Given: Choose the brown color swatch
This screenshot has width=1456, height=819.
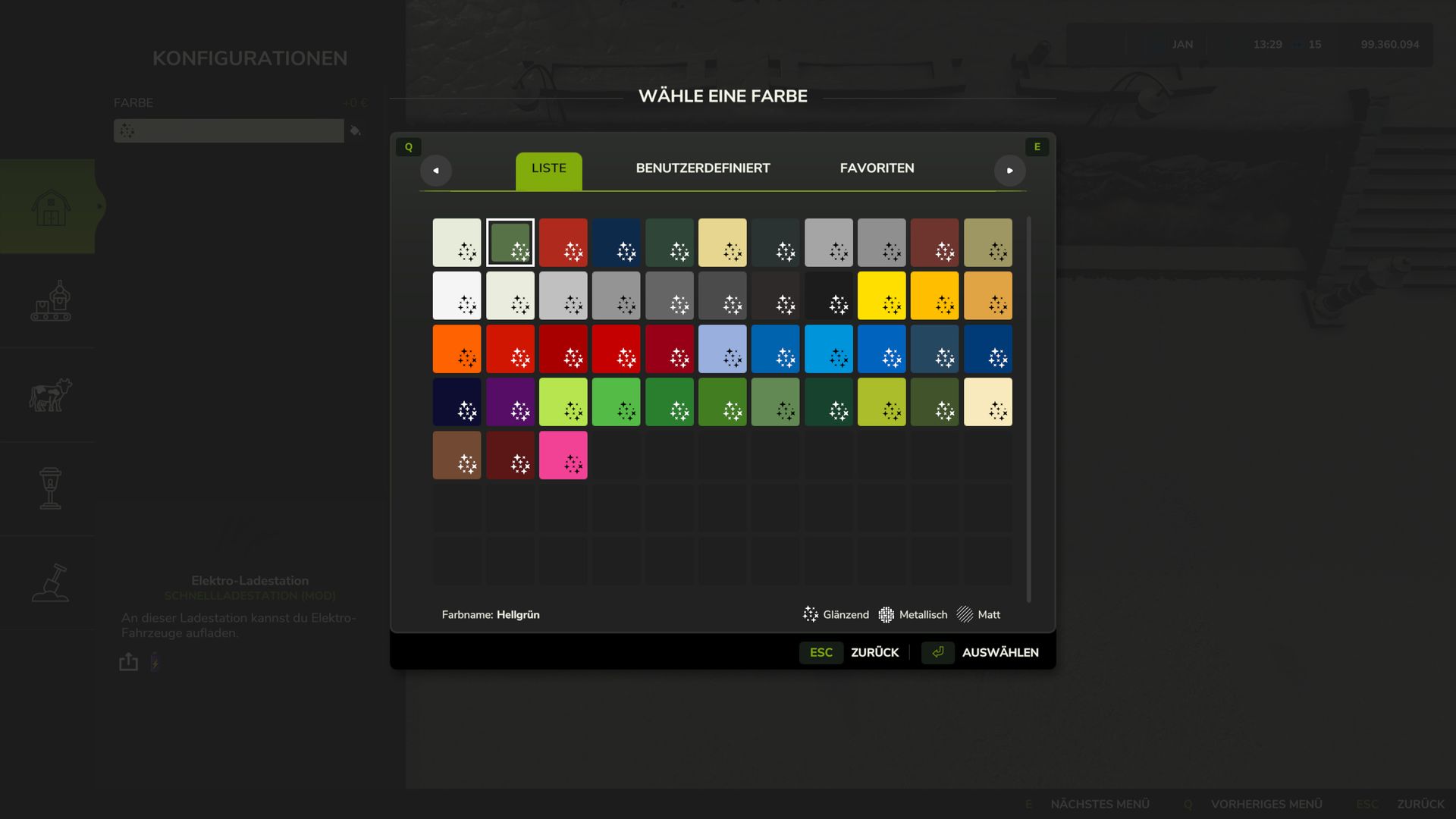Looking at the screenshot, I should pyautogui.click(x=457, y=455).
